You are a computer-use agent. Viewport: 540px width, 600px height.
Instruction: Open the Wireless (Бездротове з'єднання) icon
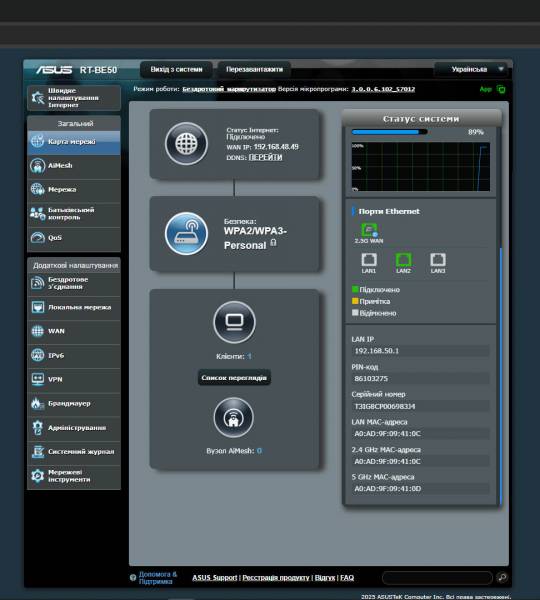coord(38,283)
